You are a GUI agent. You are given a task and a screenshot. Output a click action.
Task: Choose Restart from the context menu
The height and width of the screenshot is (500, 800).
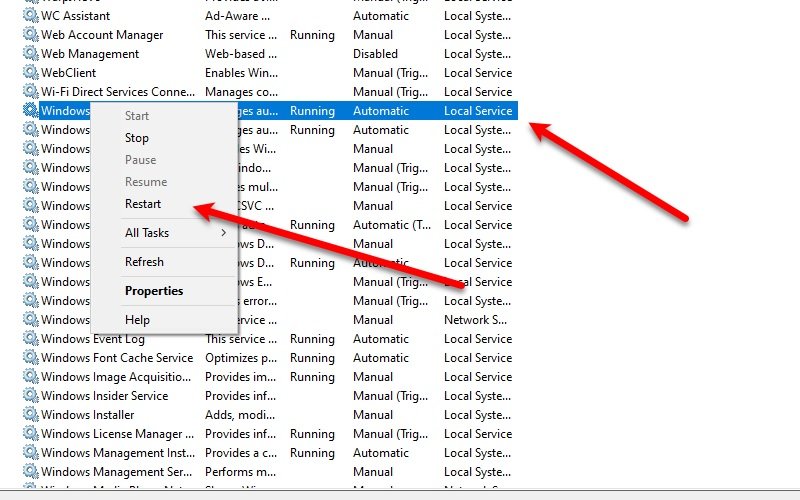[143, 204]
